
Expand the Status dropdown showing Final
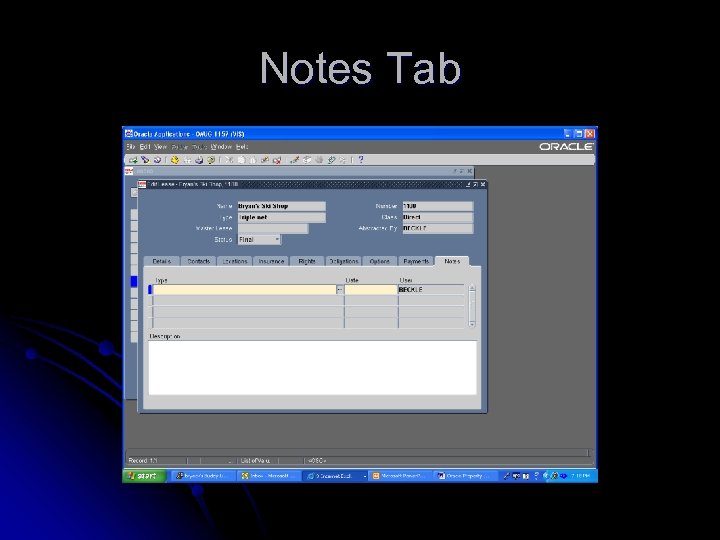(277, 239)
